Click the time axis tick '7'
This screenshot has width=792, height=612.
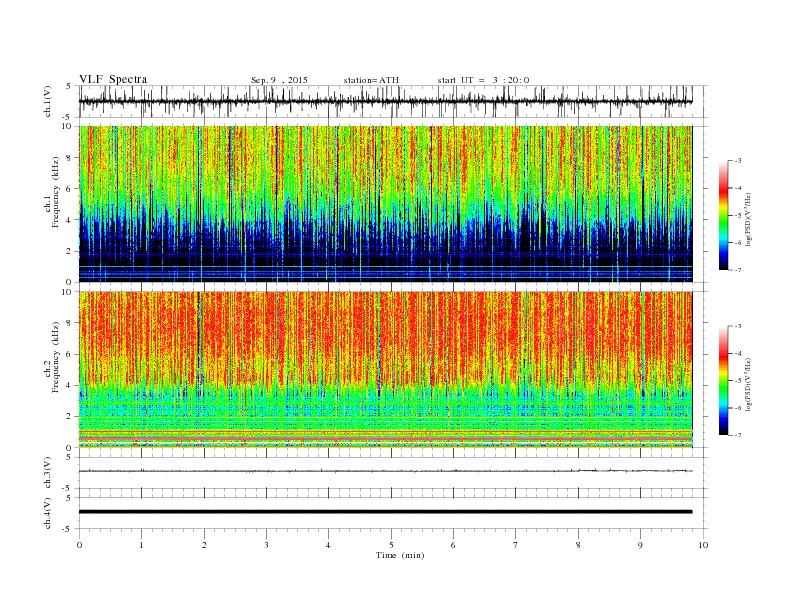[x=516, y=545]
